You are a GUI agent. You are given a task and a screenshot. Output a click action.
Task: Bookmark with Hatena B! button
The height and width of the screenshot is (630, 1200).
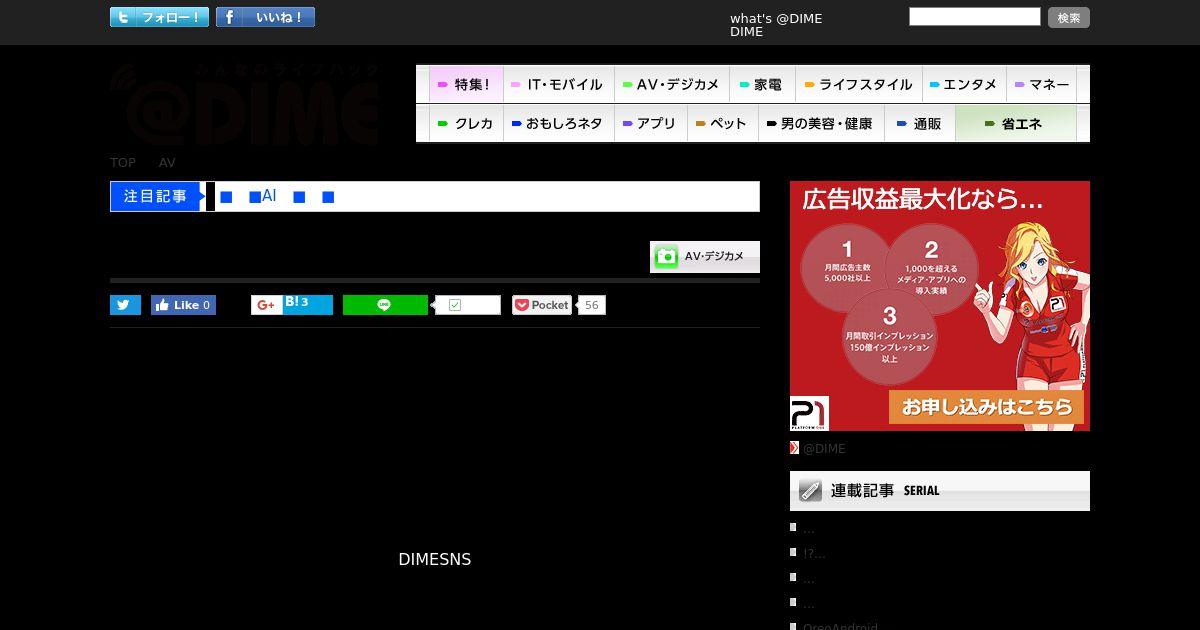point(307,305)
